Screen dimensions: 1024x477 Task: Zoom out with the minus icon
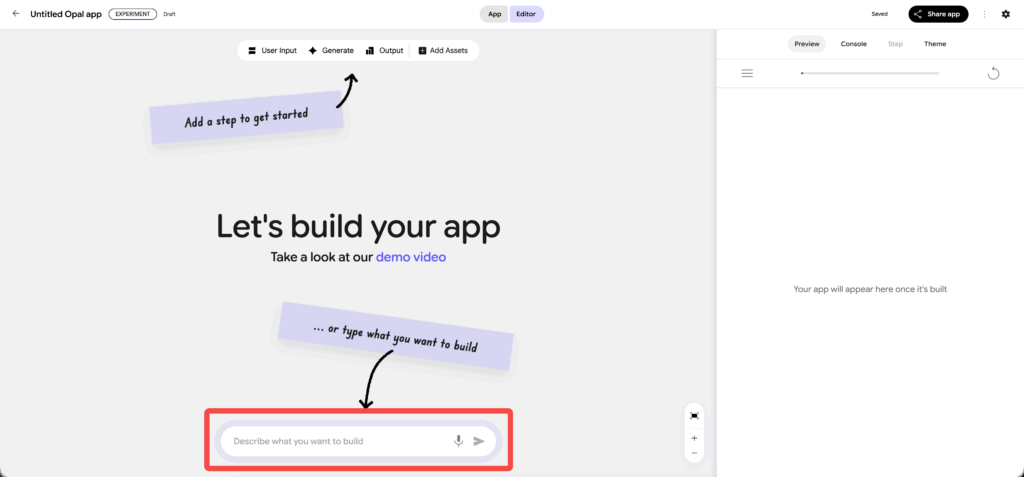(694, 454)
